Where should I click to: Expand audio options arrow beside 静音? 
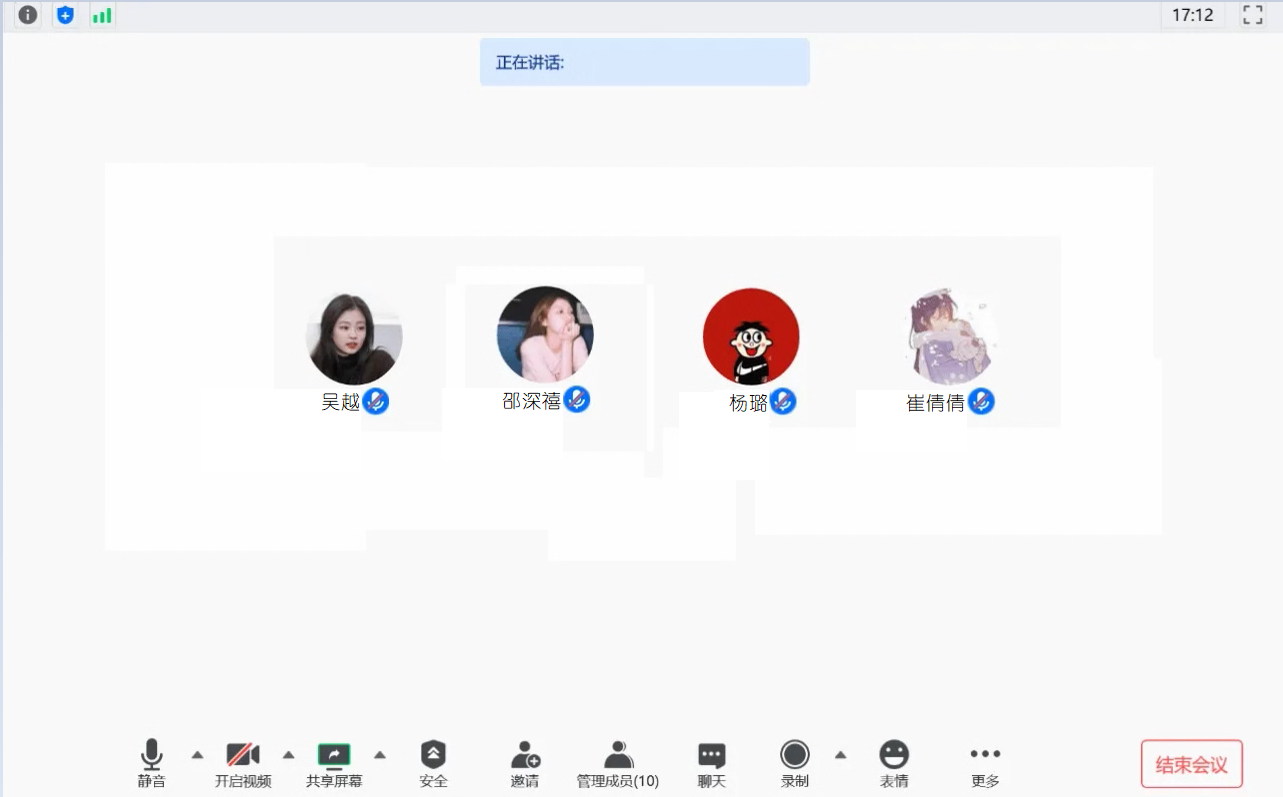click(197, 755)
